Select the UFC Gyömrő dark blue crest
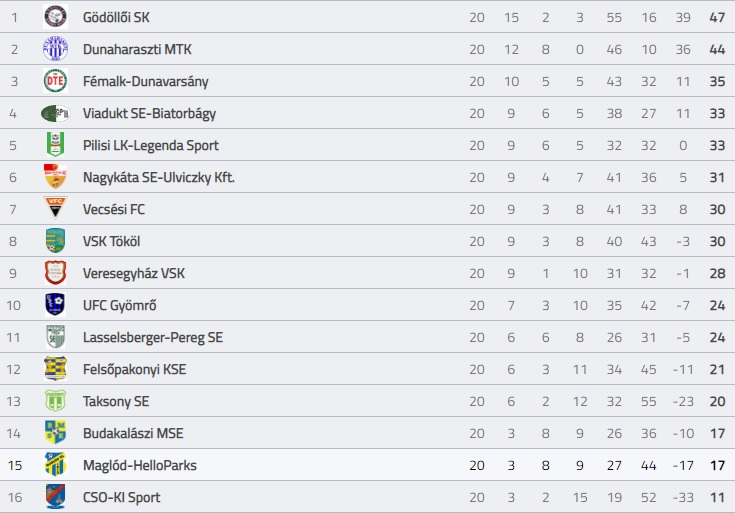Viewport: 735px width, 513px height. [x=55, y=305]
